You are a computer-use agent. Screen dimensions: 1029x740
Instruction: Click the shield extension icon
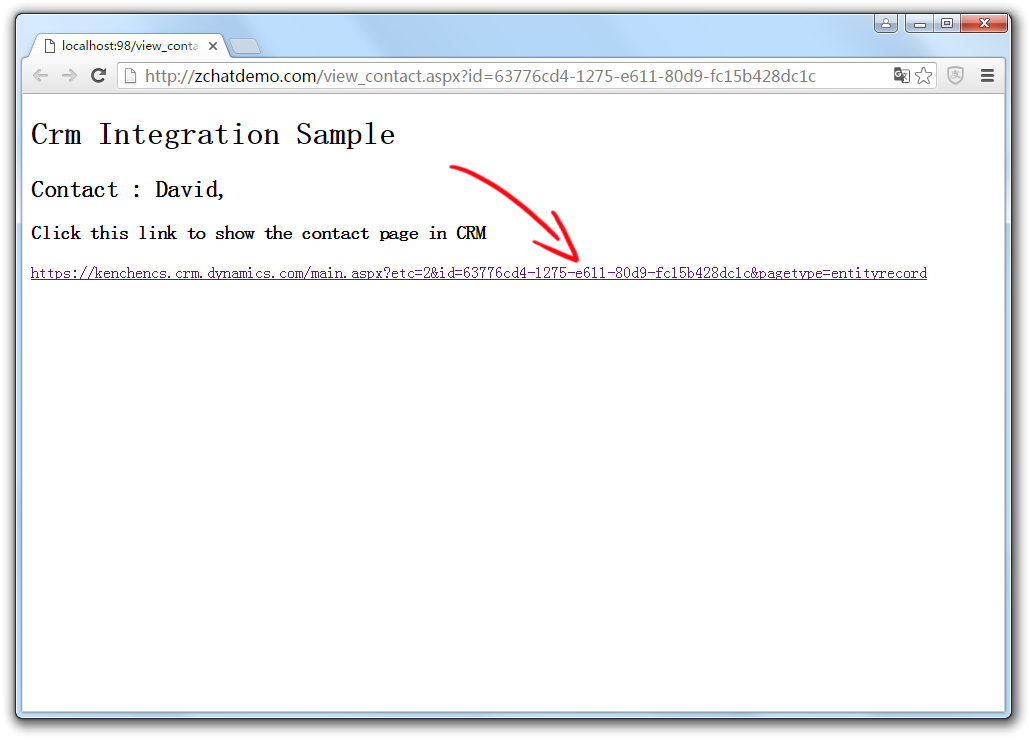coord(956,76)
